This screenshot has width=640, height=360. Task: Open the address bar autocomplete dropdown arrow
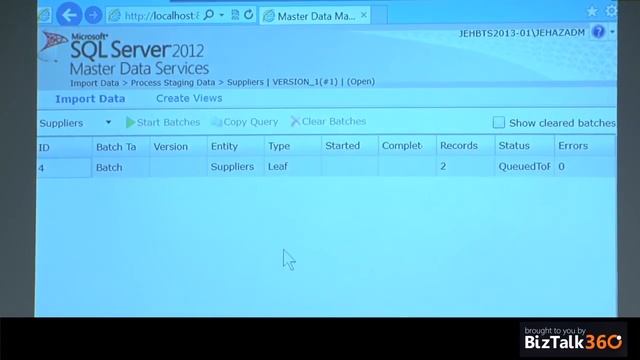point(222,15)
